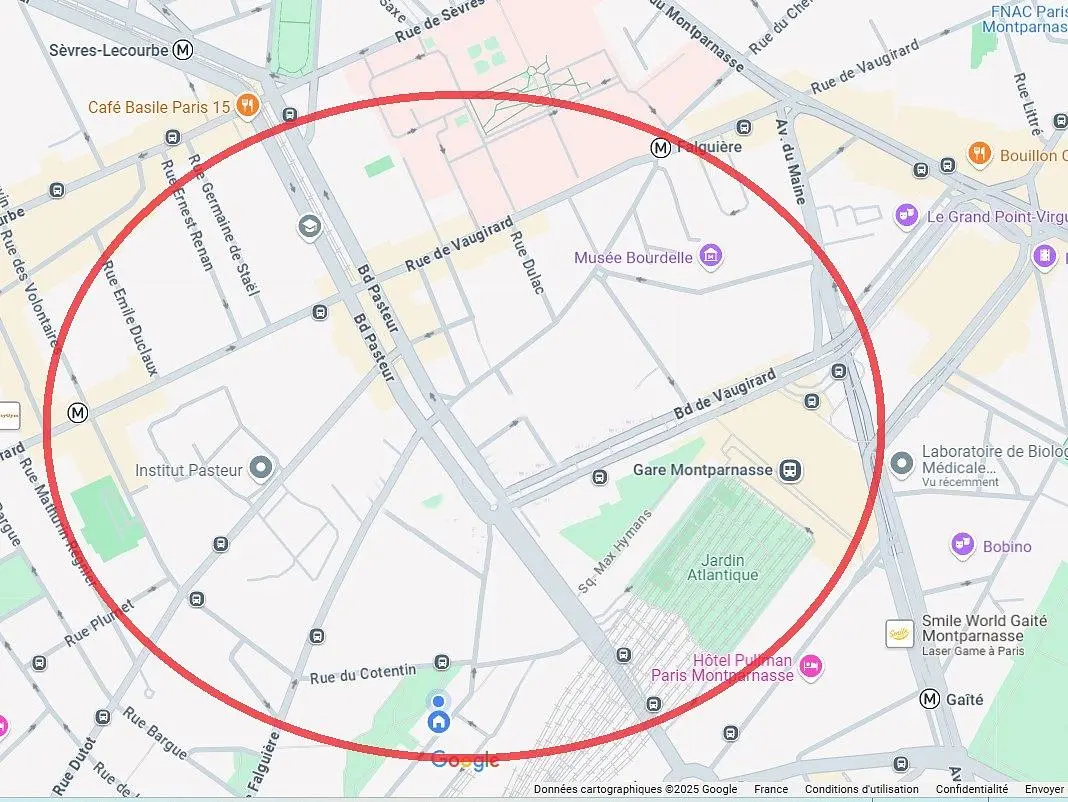
Task: Click the Gaîté metro station icon
Action: (930, 699)
